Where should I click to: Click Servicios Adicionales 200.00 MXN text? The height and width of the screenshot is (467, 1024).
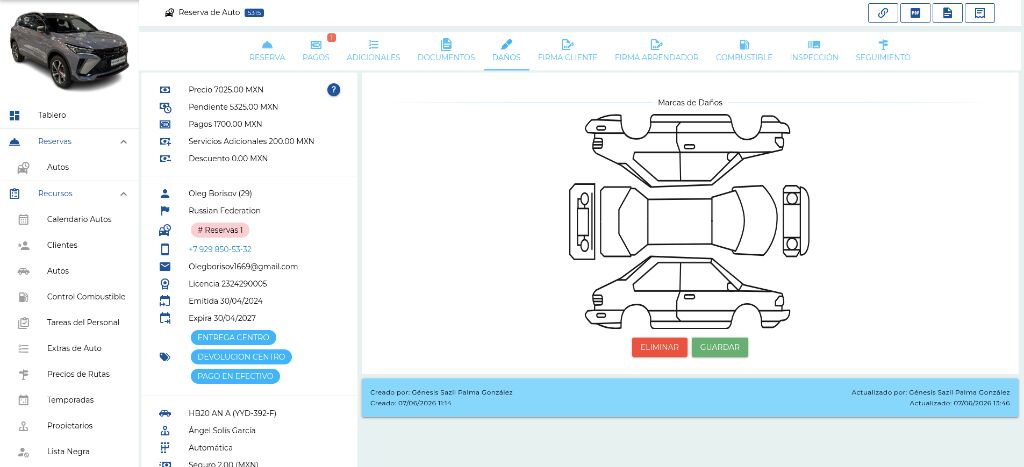(x=251, y=141)
